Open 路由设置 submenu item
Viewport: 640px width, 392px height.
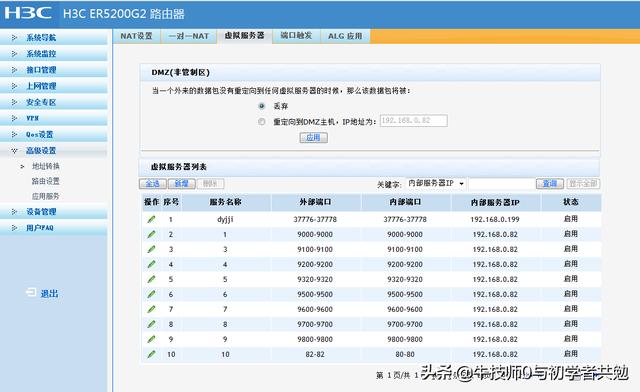click(46, 181)
